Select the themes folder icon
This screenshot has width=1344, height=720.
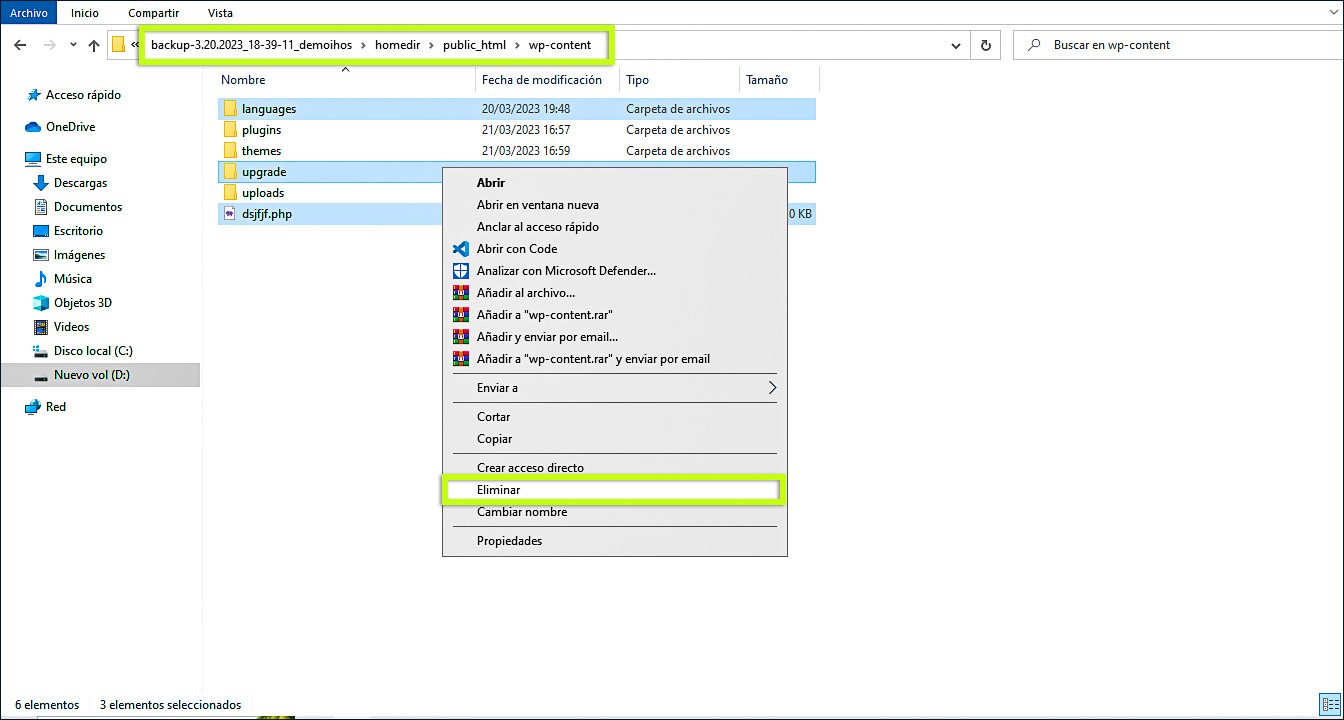pyautogui.click(x=229, y=150)
